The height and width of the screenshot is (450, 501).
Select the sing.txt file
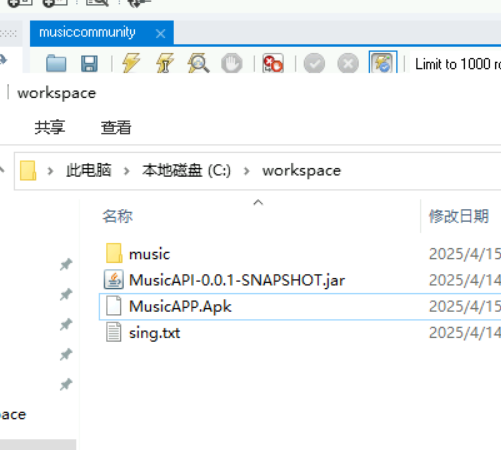pos(155,333)
